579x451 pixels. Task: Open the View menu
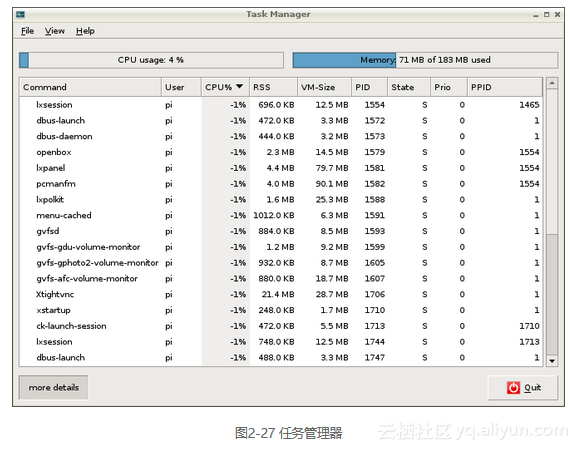(55, 31)
